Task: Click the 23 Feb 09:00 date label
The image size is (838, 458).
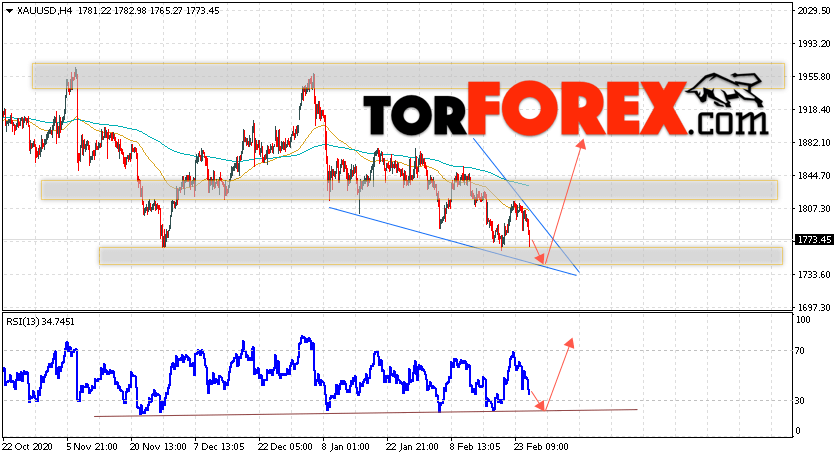Action: (541, 447)
